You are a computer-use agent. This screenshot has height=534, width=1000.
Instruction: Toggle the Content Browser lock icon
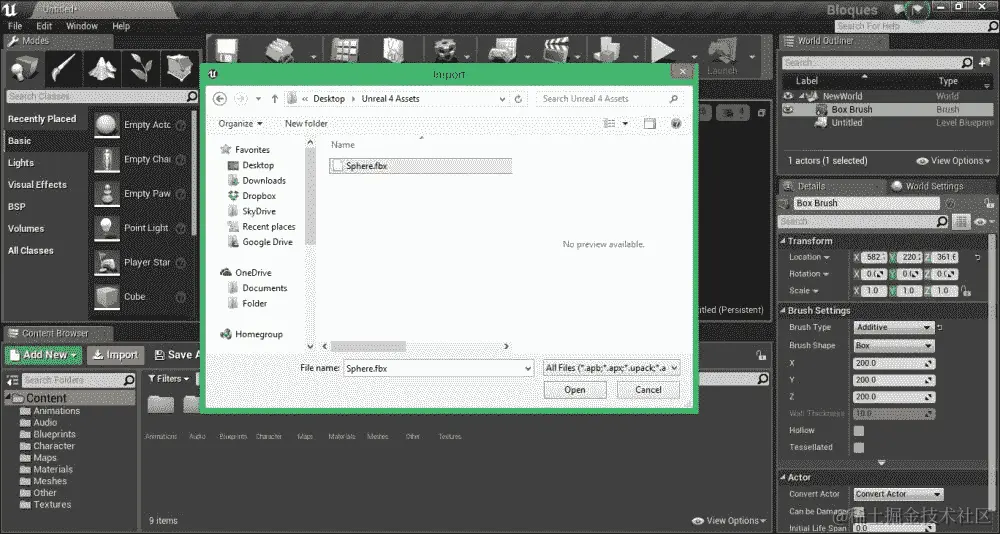click(x=760, y=355)
